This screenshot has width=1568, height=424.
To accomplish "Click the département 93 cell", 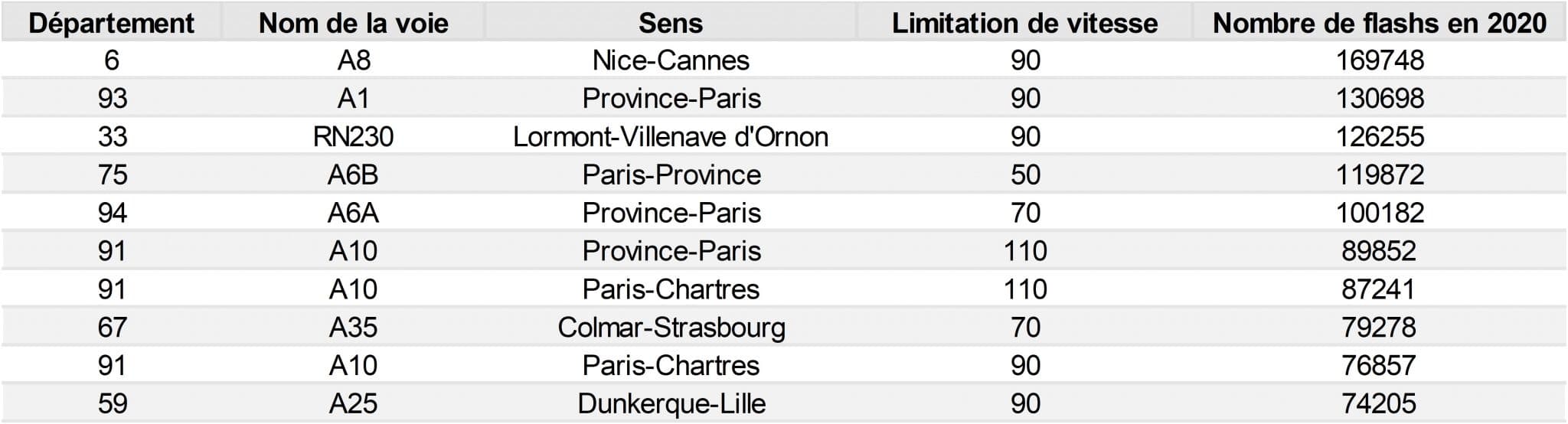I will coord(112,99).
